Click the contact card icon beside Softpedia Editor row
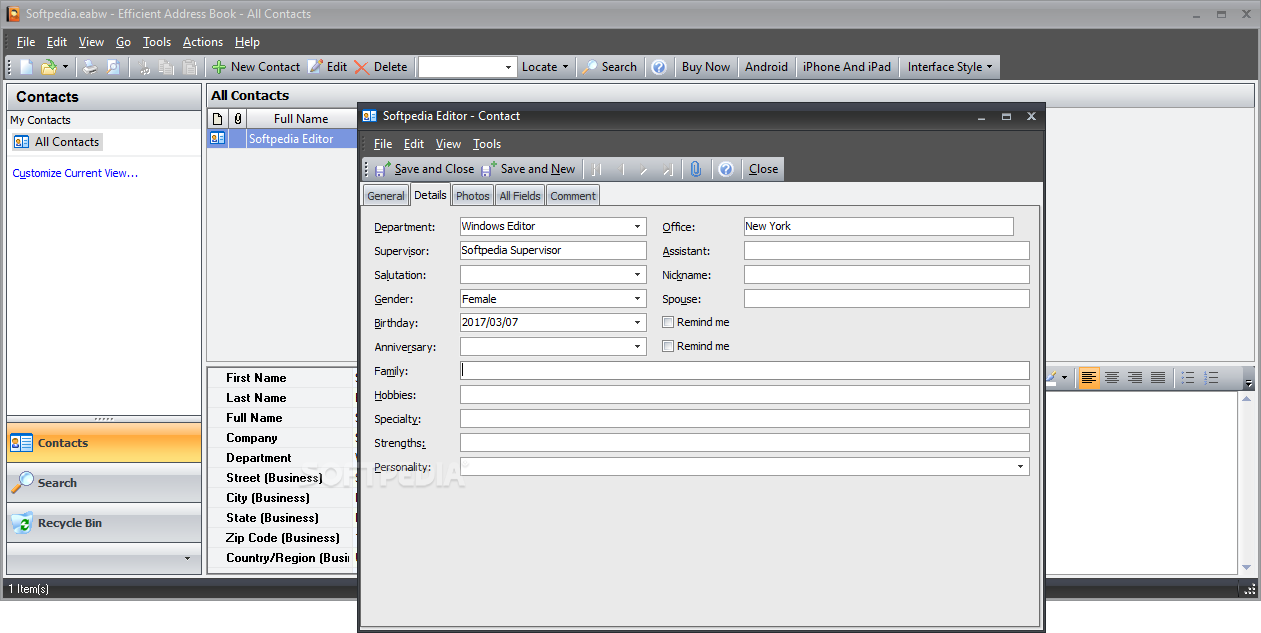Viewport: 1261px width, 633px height. [217, 139]
